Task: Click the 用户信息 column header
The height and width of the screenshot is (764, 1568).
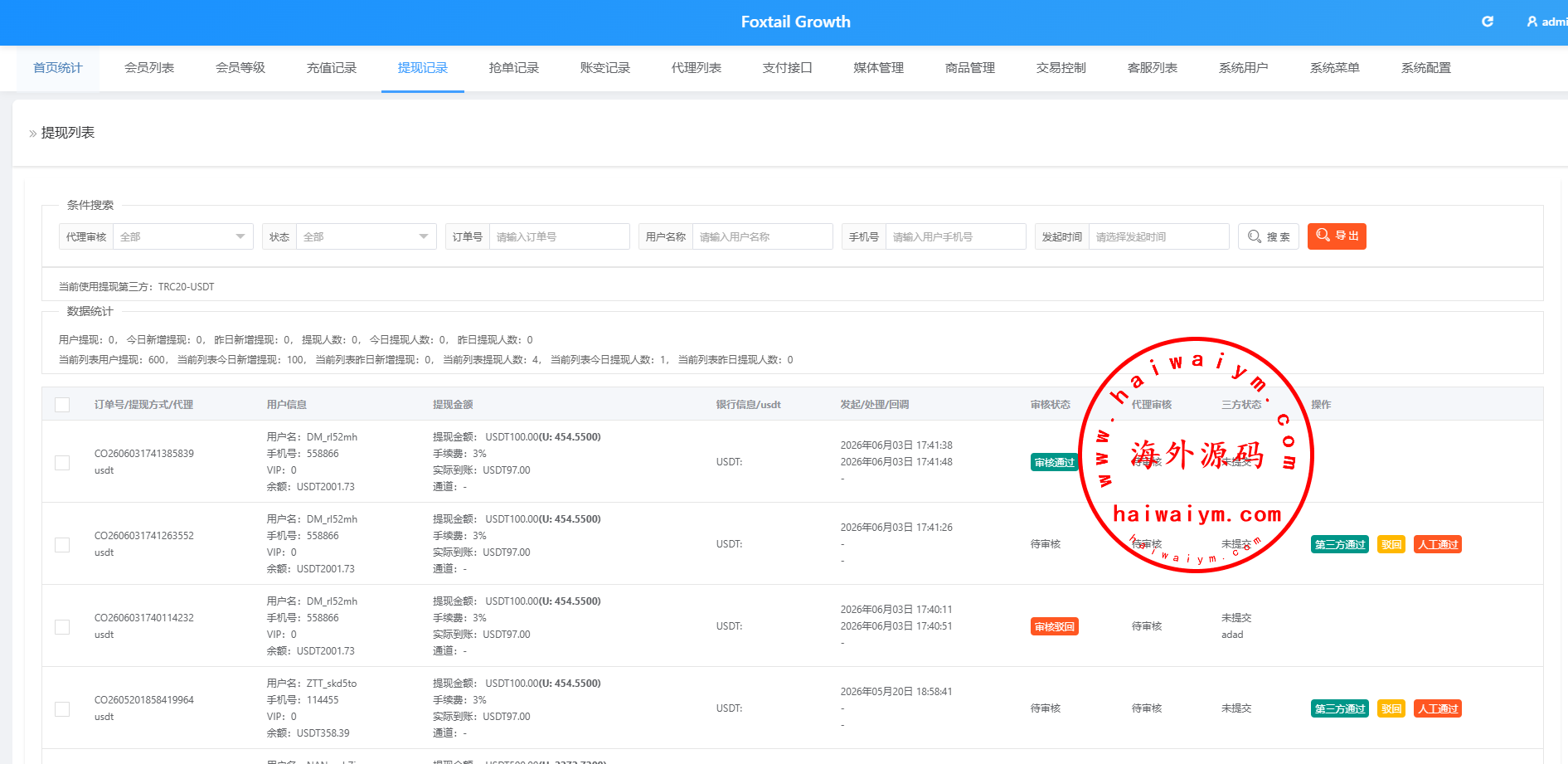Action: pos(287,405)
